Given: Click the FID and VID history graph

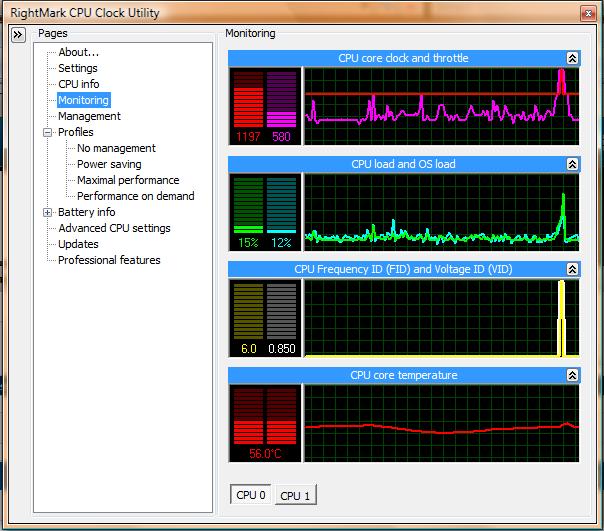Looking at the screenshot, I should [x=441, y=318].
